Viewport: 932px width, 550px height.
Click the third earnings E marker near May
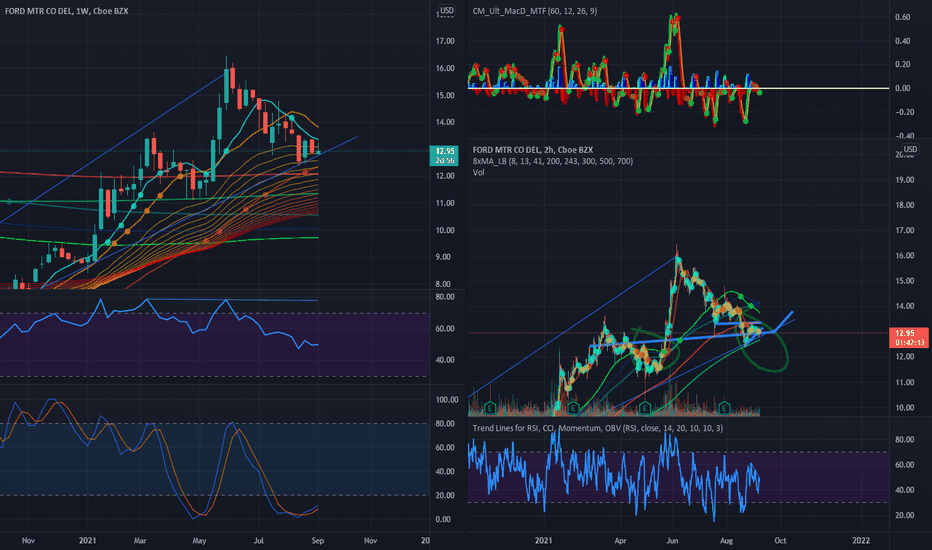[x=644, y=408]
